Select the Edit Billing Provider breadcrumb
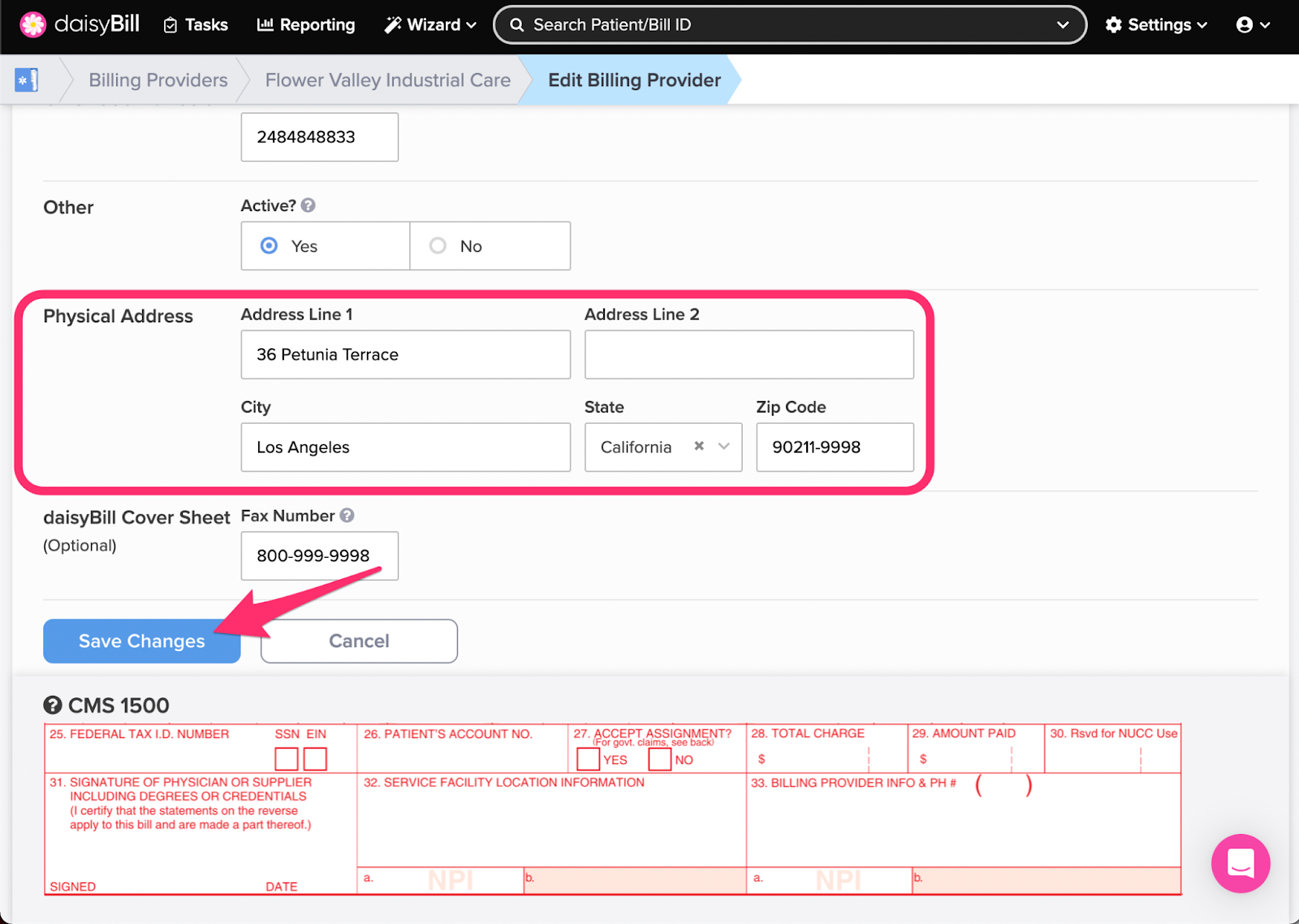The width and height of the screenshot is (1299, 924). [x=634, y=80]
